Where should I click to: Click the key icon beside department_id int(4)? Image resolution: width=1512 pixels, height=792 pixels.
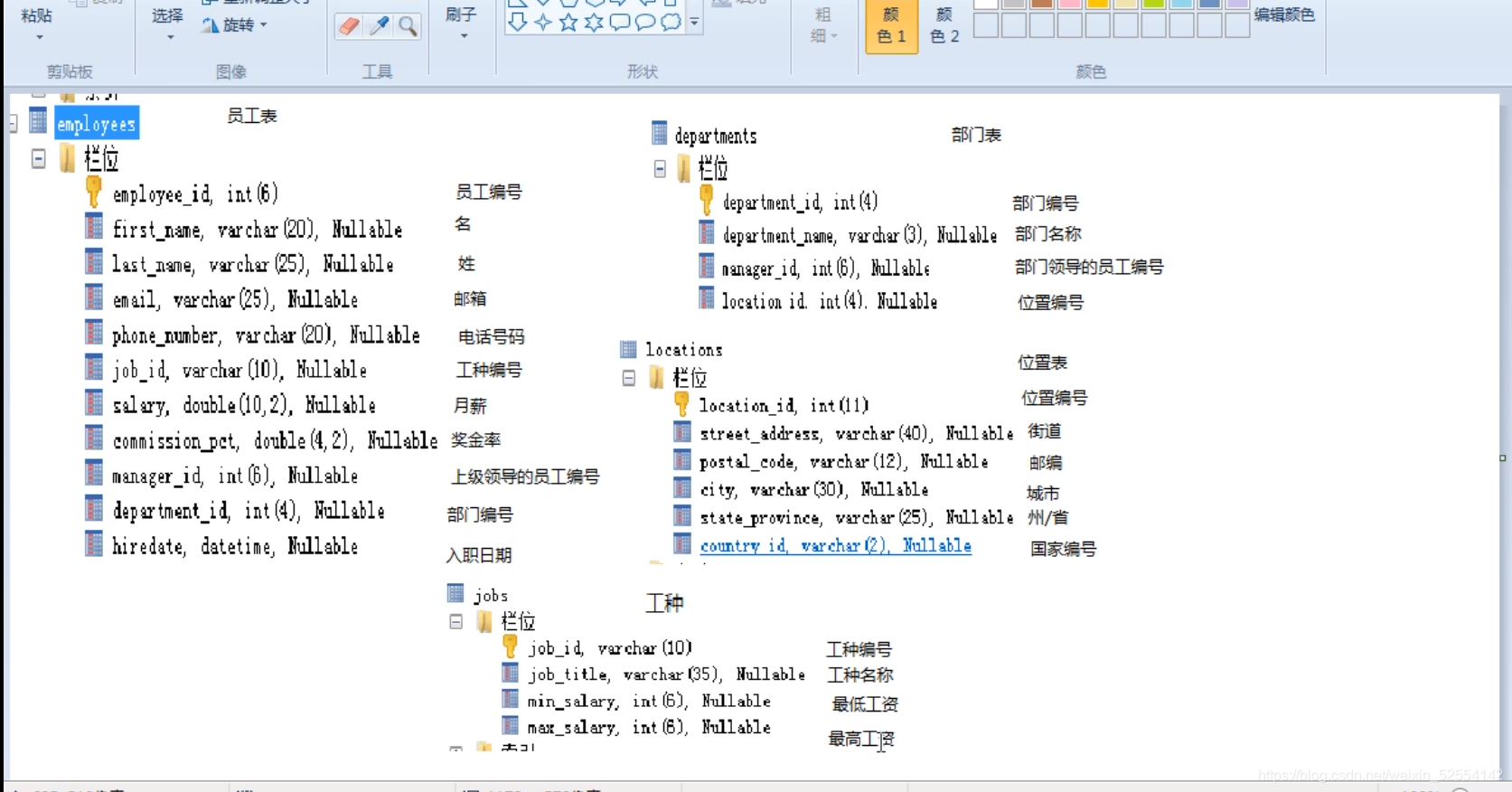coord(707,200)
